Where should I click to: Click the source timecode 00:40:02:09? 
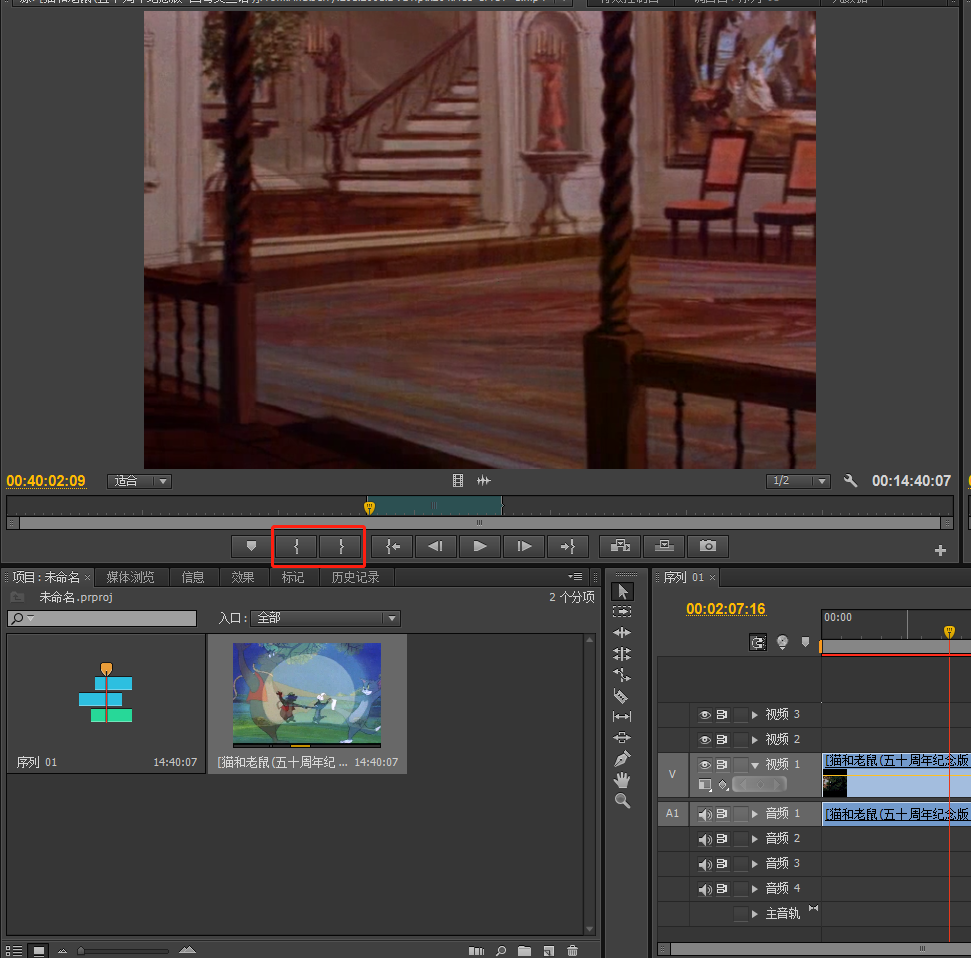point(46,481)
